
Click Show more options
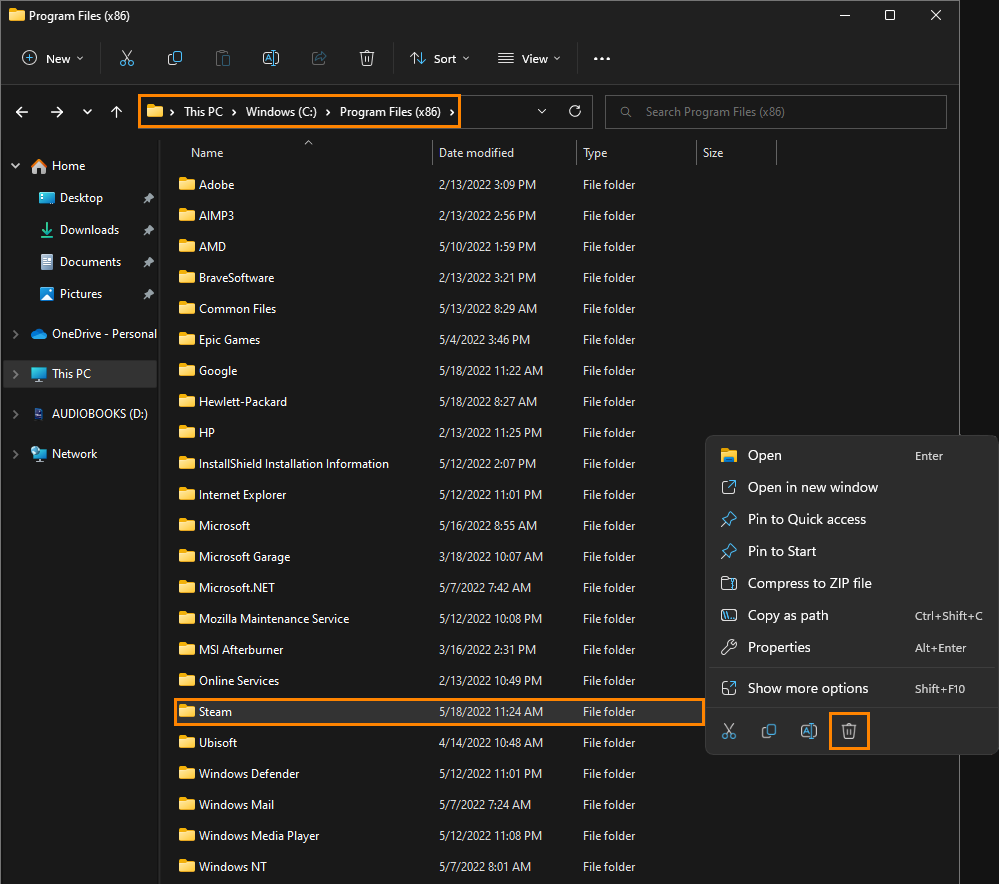click(851, 688)
